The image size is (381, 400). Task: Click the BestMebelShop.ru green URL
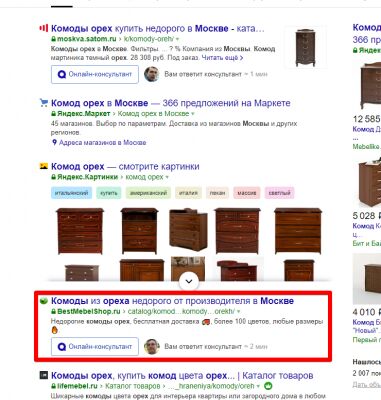pos(89,312)
